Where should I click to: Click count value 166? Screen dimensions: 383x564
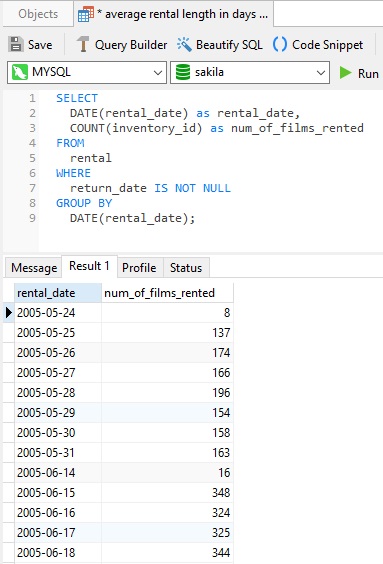click(167, 373)
